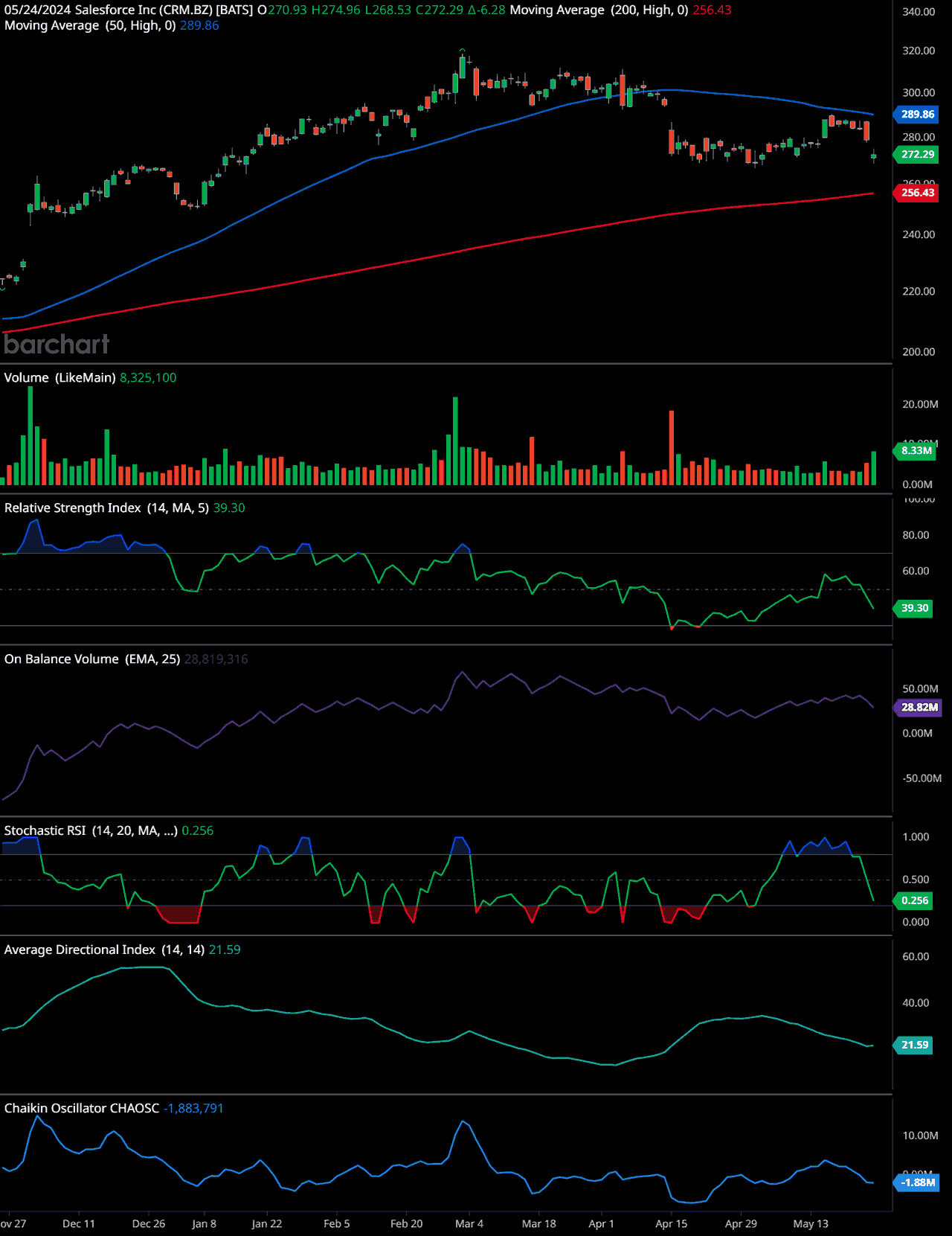This screenshot has height=1236, width=952.
Task: Click the 39.30 value beside the RSI label
Action: 229,508
